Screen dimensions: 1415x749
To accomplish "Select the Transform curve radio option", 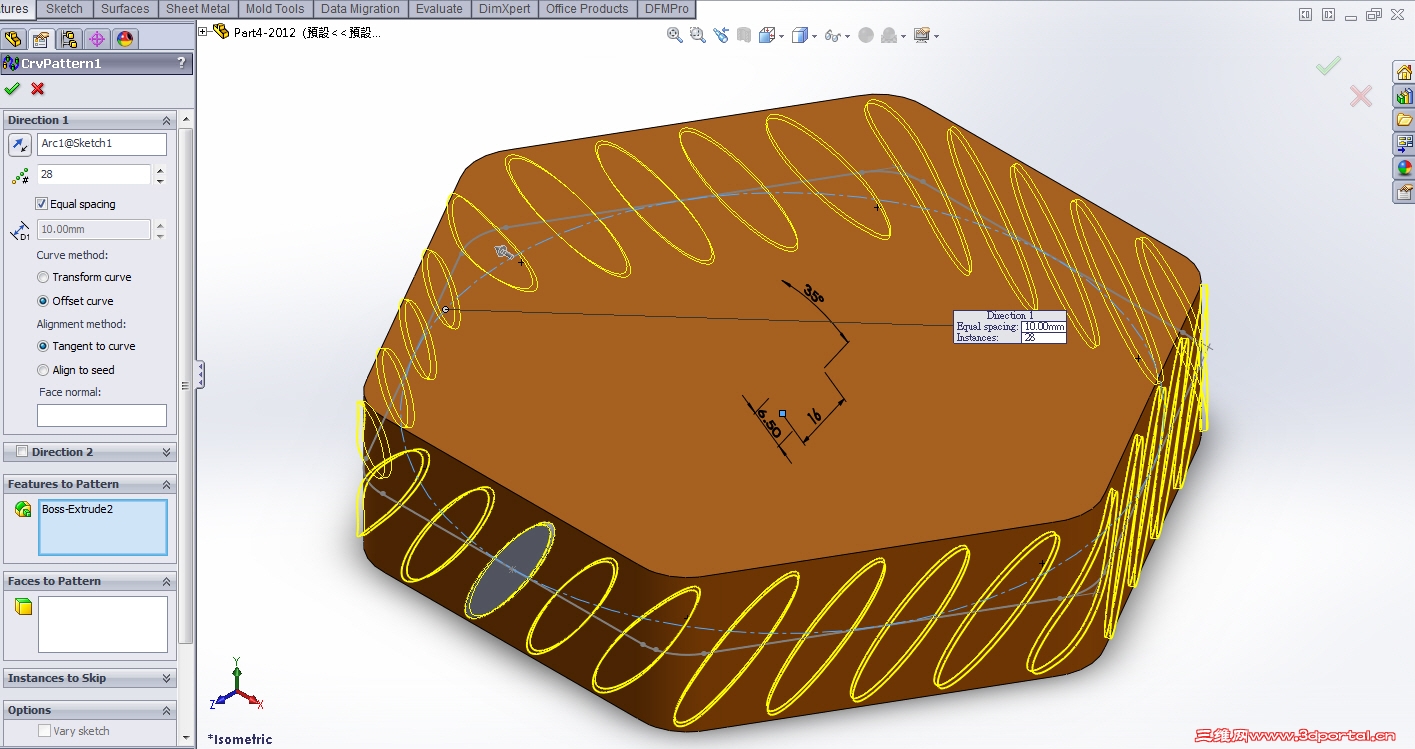I will point(43,277).
